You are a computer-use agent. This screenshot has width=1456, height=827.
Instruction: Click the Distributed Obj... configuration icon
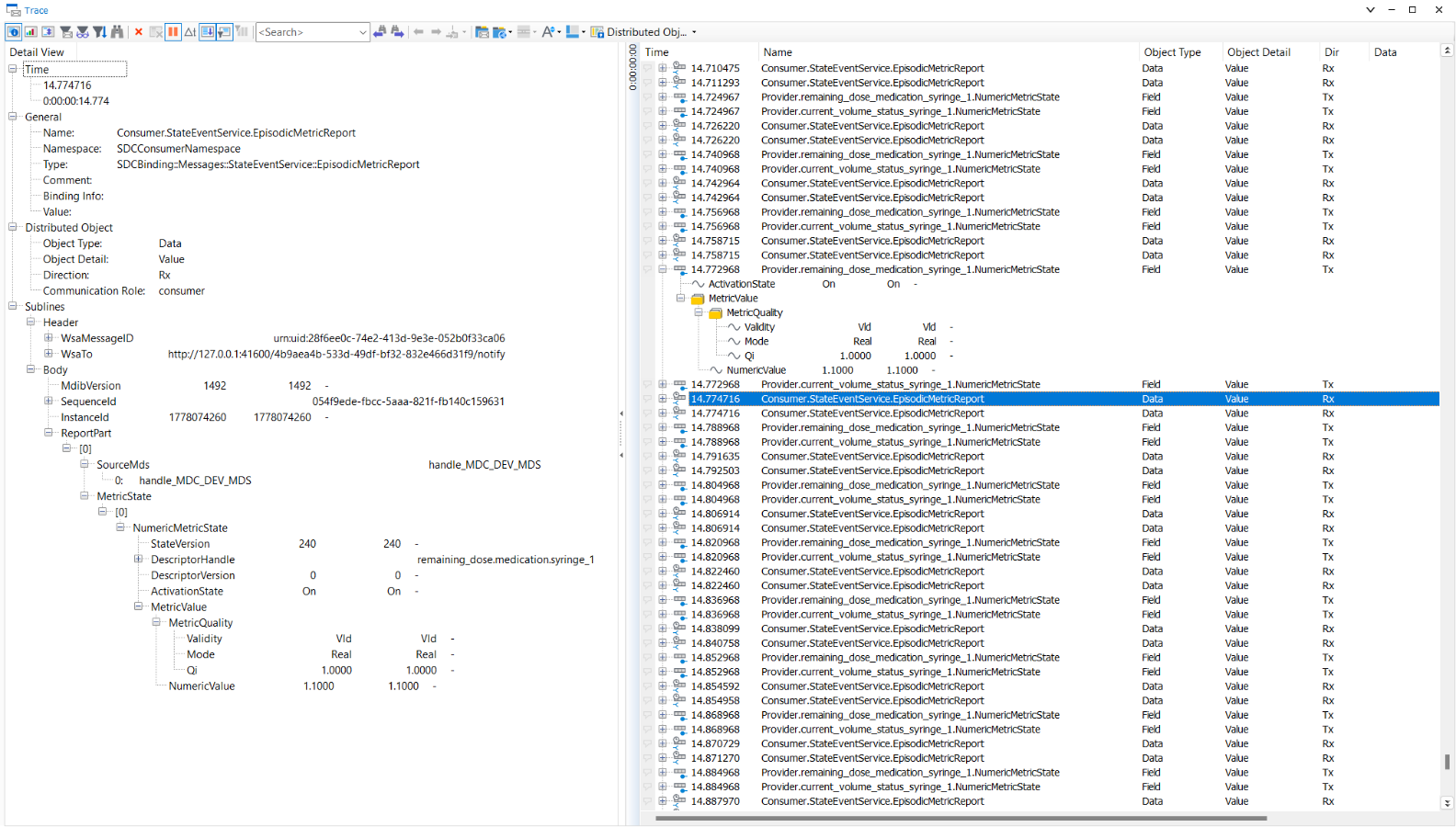click(x=597, y=32)
